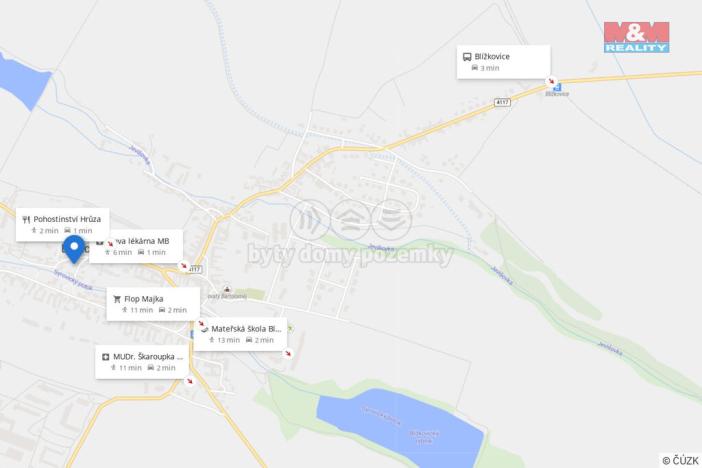Click the school icon next to Mateřská škola

click(205, 329)
